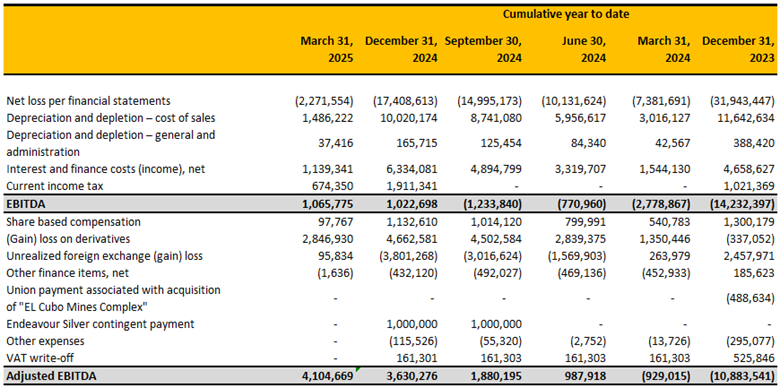Click the green comment indicator on Adjusted EBITDA
The width and height of the screenshot is (780, 388).
pos(358,370)
